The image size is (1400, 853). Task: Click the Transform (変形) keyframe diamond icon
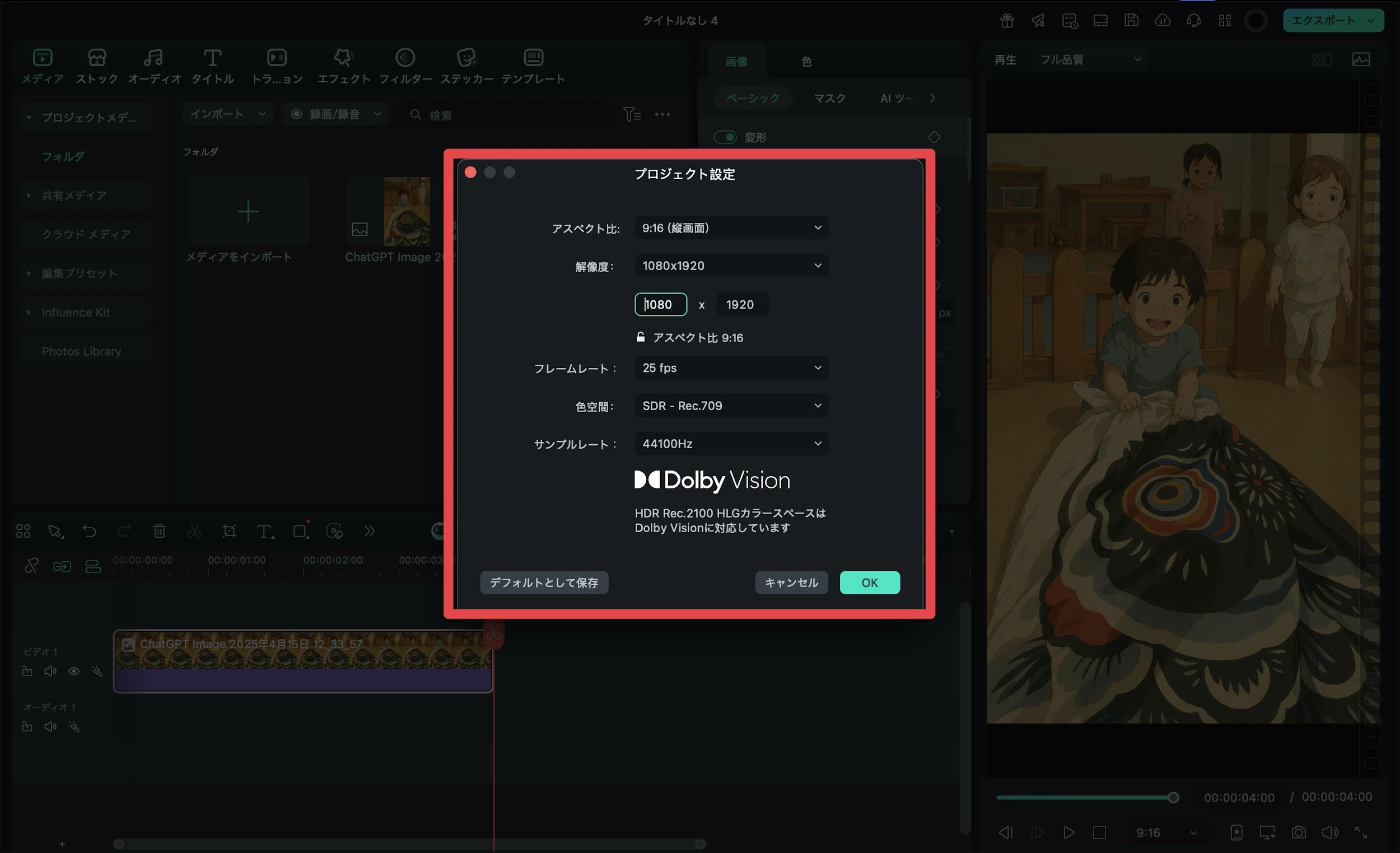click(934, 137)
